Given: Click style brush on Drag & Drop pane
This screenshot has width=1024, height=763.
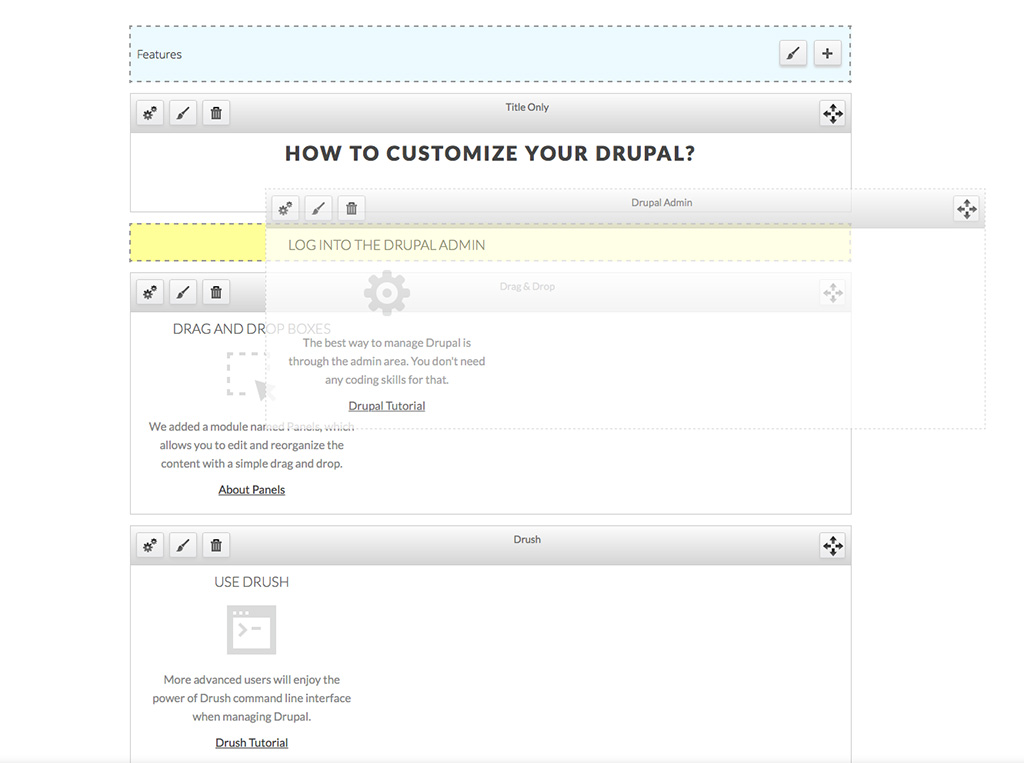Looking at the screenshot, I should [x=183, y=292].
